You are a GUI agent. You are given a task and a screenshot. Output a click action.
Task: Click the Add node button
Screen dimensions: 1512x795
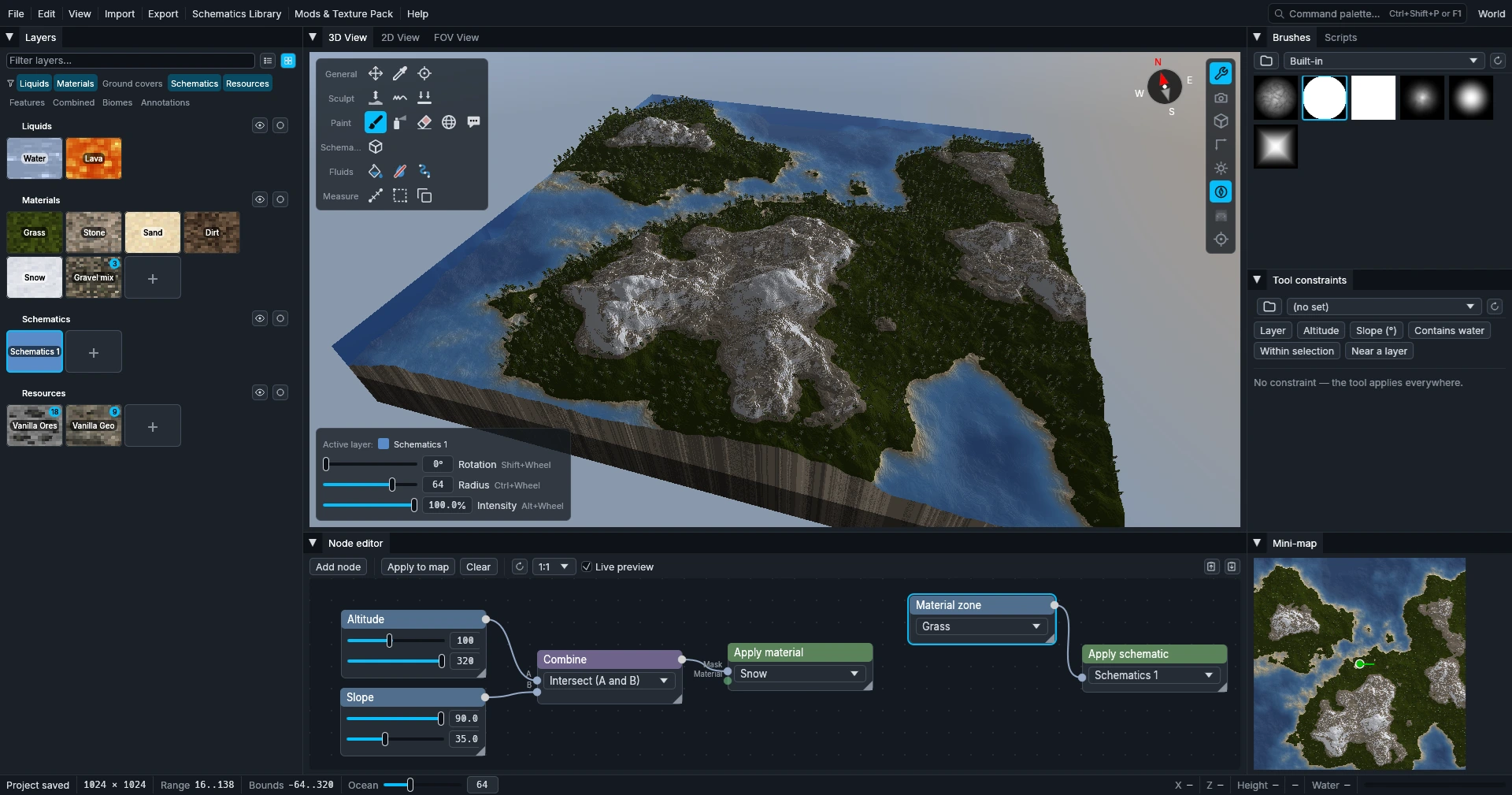(x=338, y=567)
